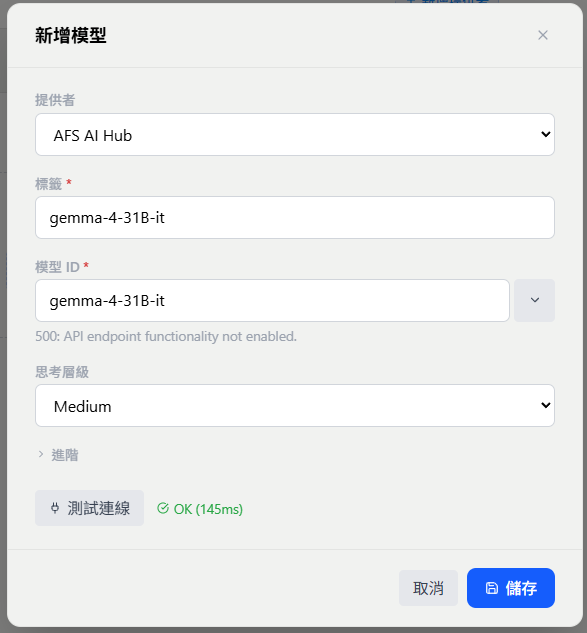This screenshot has height=633, width=587.
Task: Click into the 標籤 text field
Action: 295,218
